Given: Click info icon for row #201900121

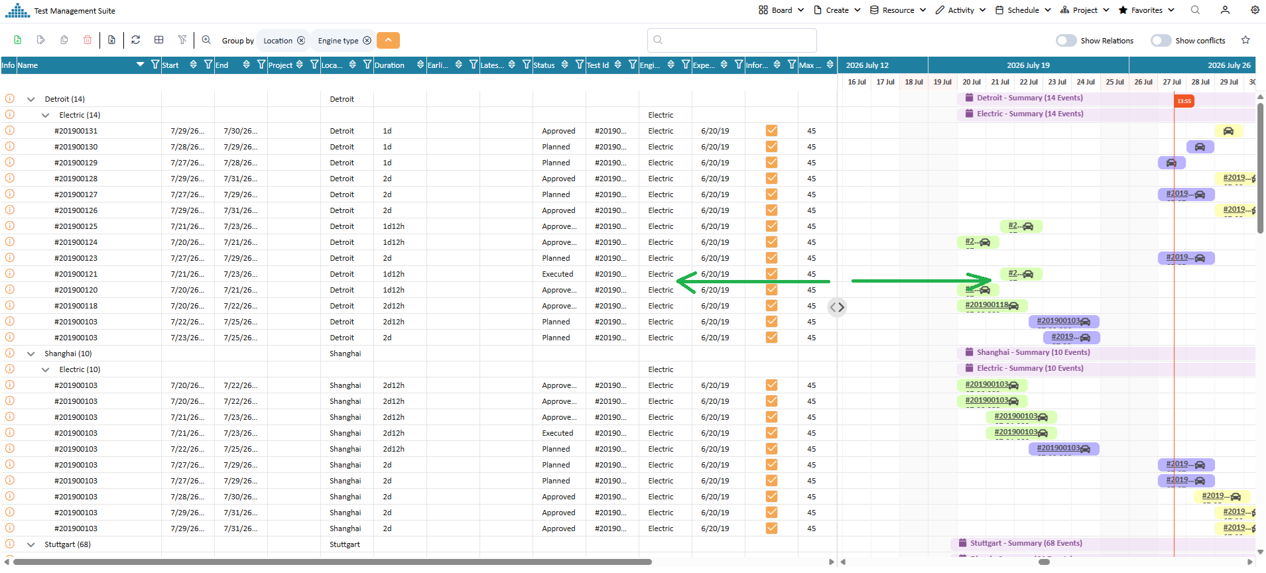Looking at the screenshot, I should [9, 274].
